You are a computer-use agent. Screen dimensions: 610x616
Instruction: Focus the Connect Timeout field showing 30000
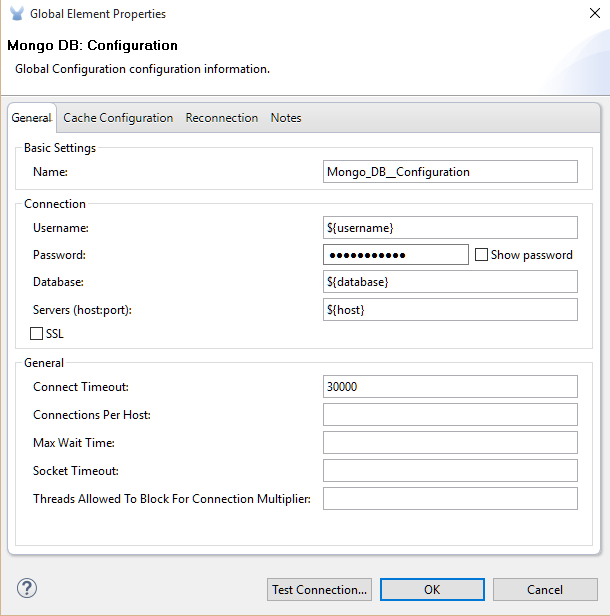click(x=450, y=387)
